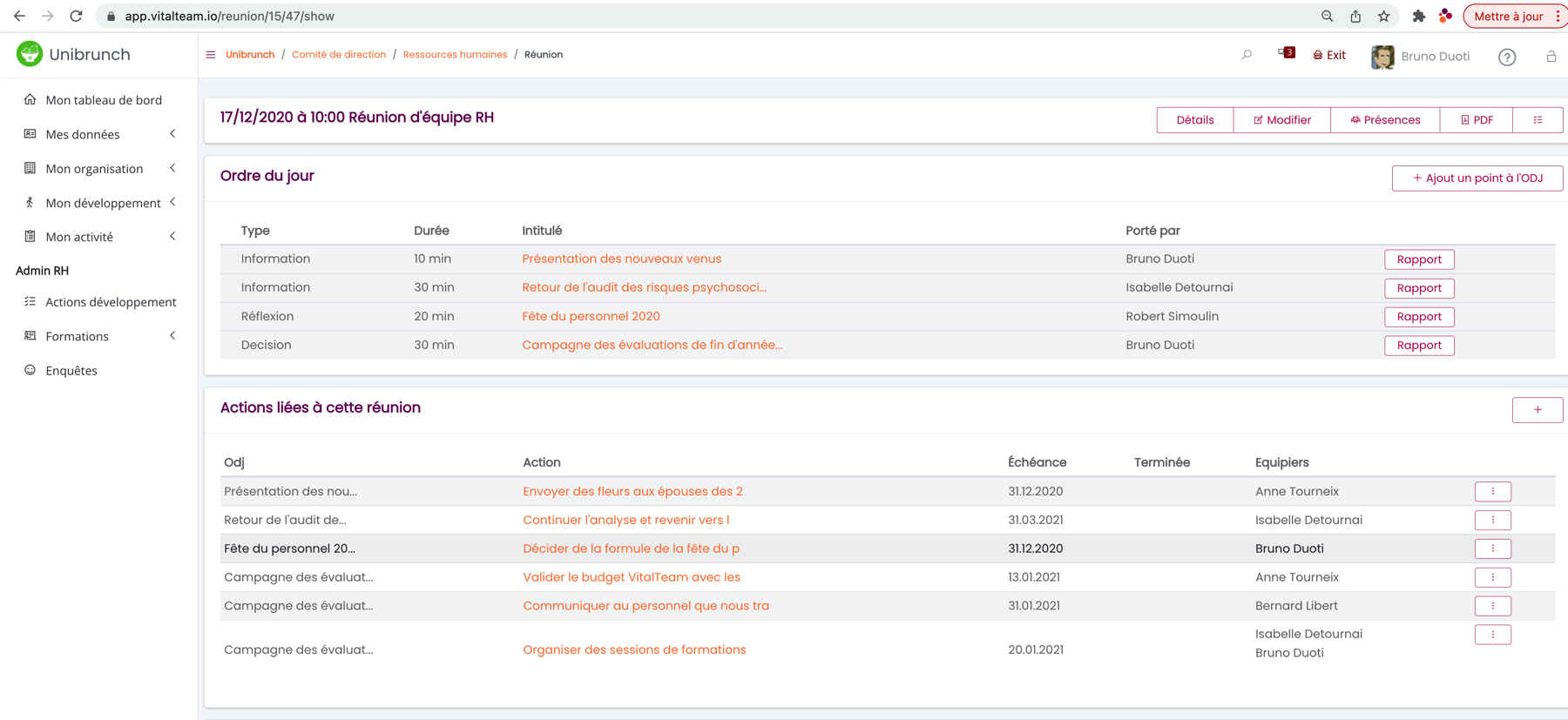Click Rapport button for Fête du personnel 2020
Screen dimensions: 1568x720
(1418, 317)
